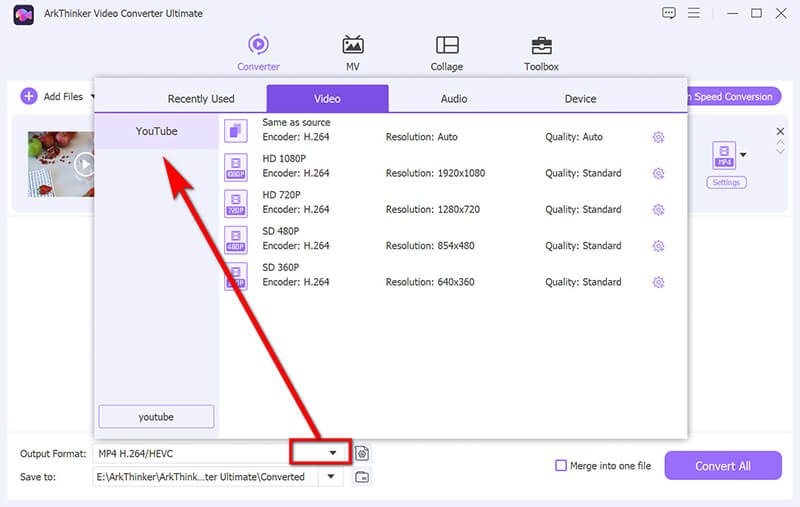Select the Same as source format icon
The width and height of the screenshot is (800, 507).
(236, 131)
